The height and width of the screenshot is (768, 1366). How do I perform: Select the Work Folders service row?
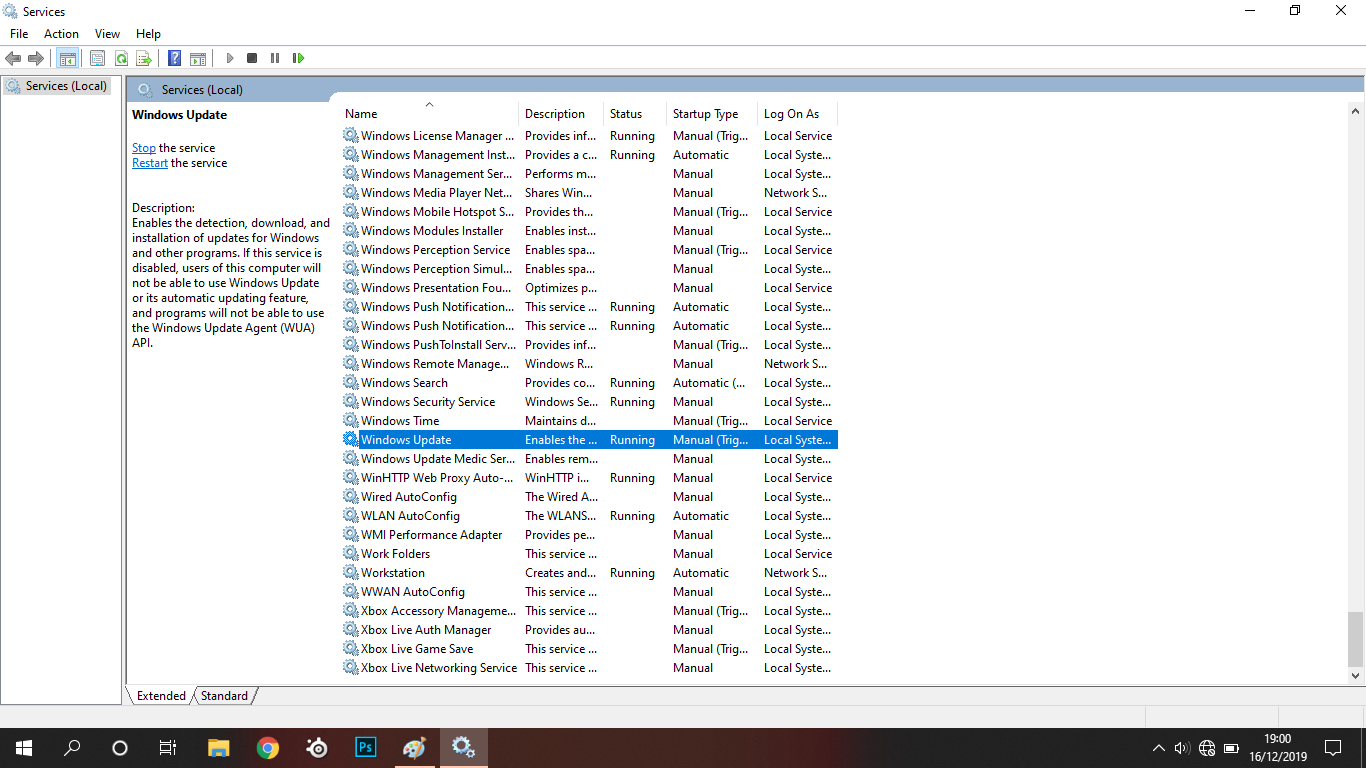point(589,554)
